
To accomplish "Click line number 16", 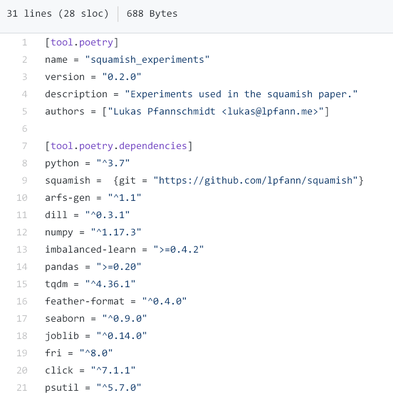I will coord(22,302).
